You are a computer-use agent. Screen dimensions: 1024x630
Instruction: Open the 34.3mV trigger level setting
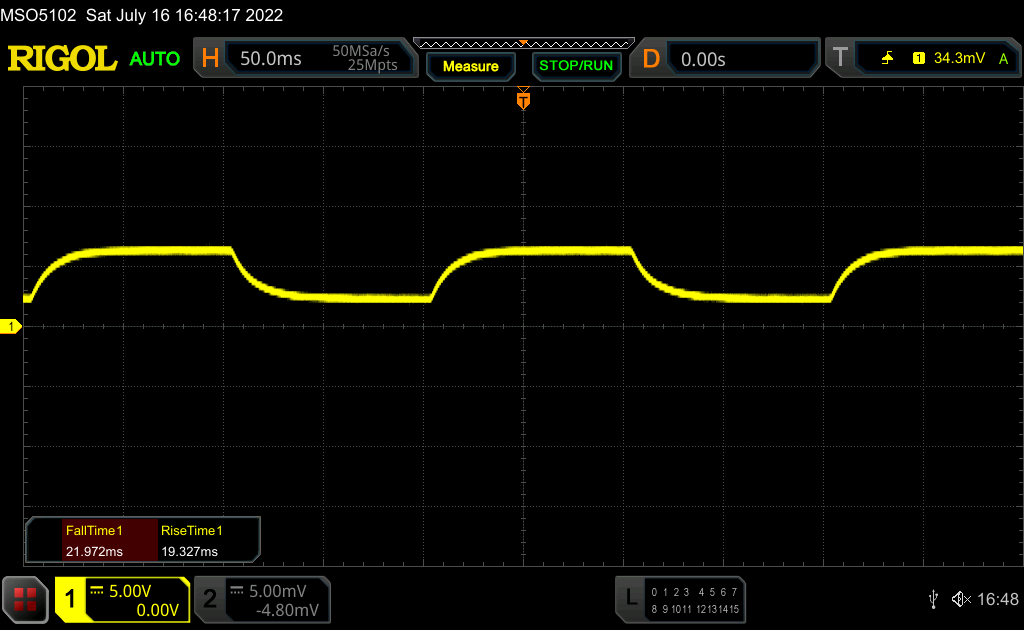957,59
